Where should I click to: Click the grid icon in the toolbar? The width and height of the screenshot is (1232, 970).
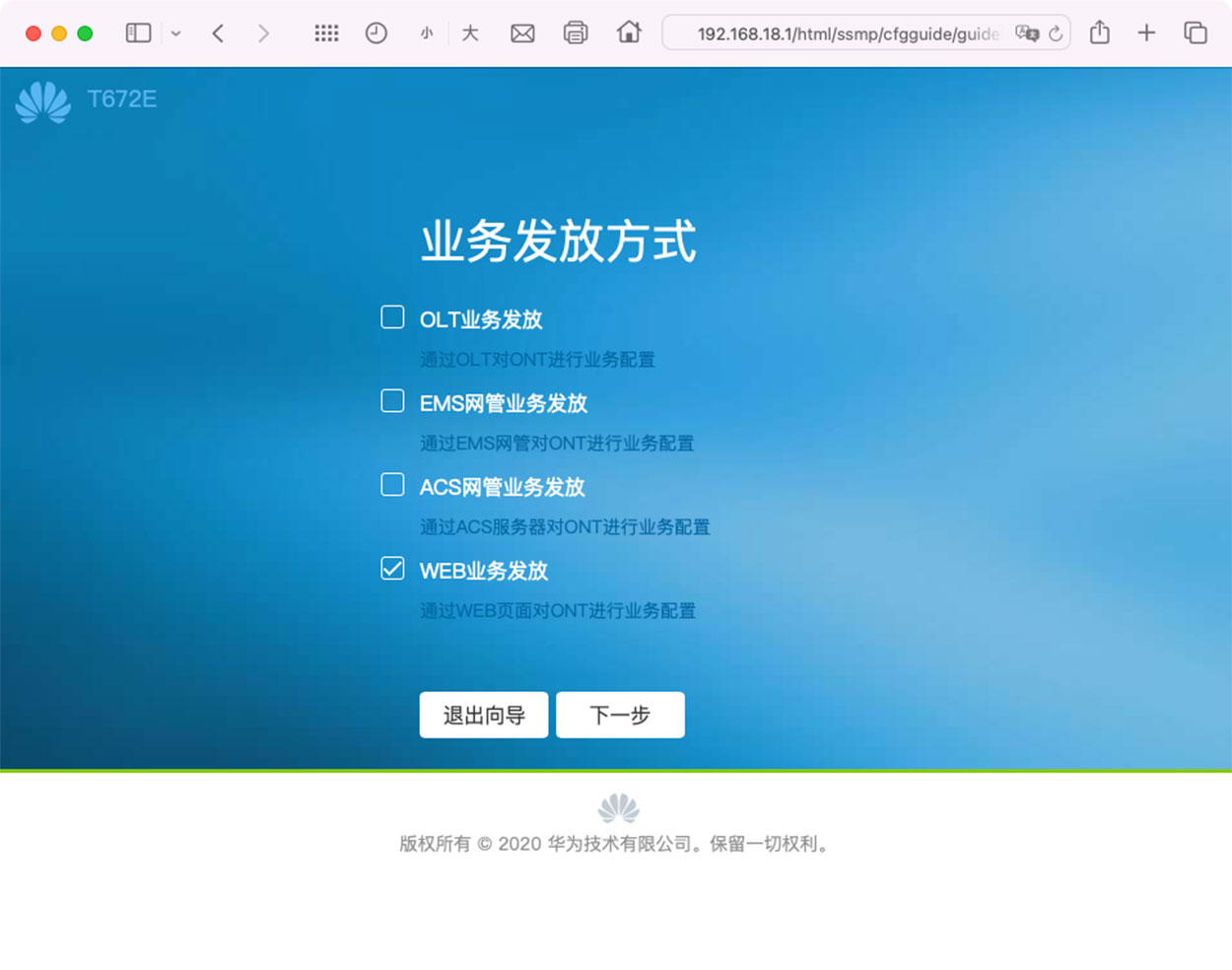tap(326, 33)
